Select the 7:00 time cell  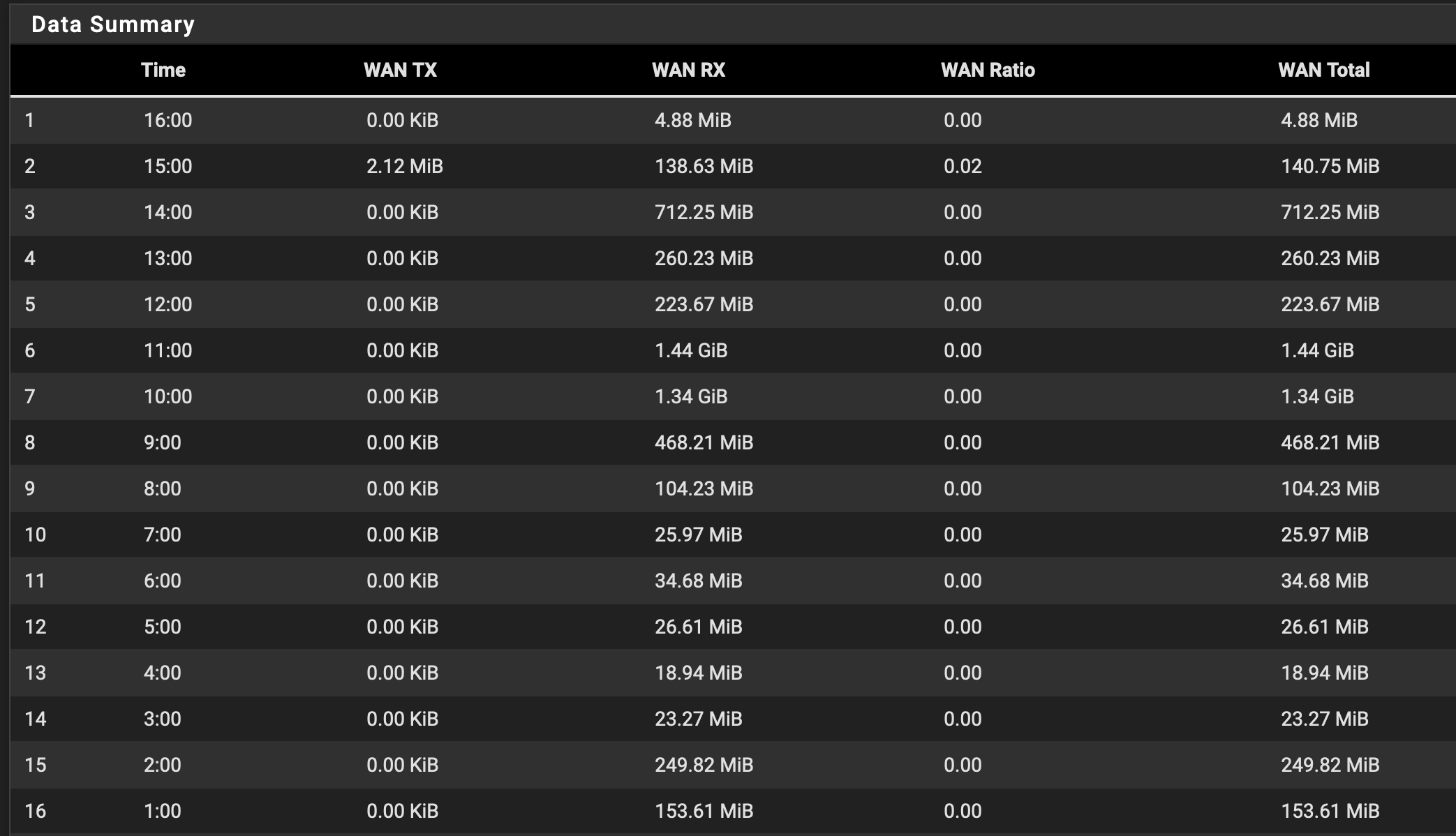[x=163, y=535]
